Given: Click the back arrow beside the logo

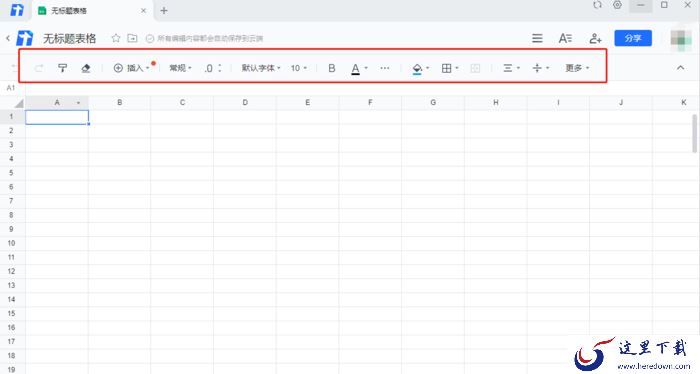Looking at the screenshot, I should pyautogui.click(x=8, y=38).
